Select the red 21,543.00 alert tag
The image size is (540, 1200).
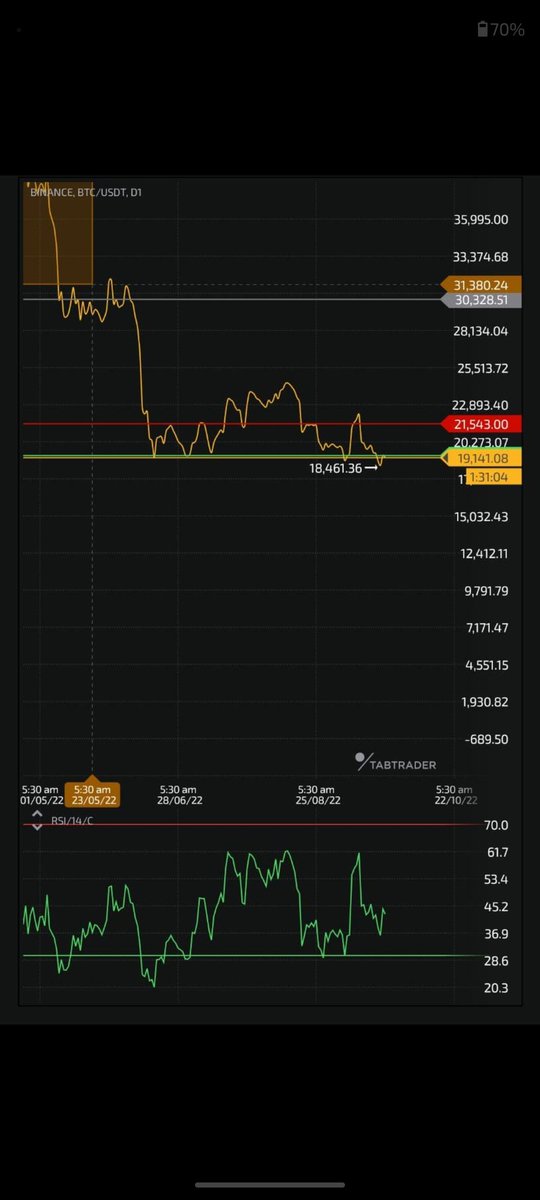coord(481,424)
